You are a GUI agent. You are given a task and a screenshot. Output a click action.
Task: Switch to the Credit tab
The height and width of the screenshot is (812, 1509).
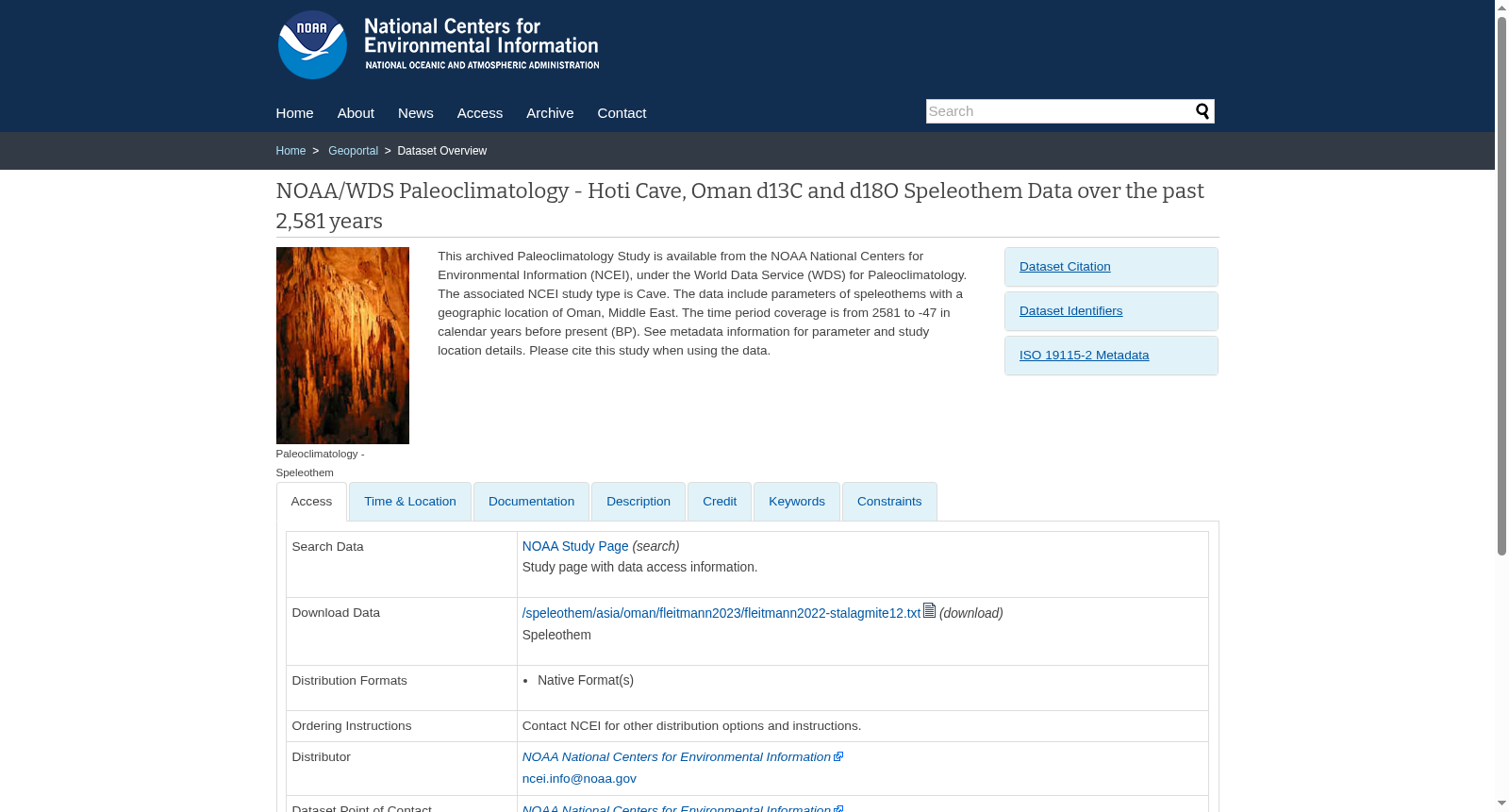(x=720, y=502)
